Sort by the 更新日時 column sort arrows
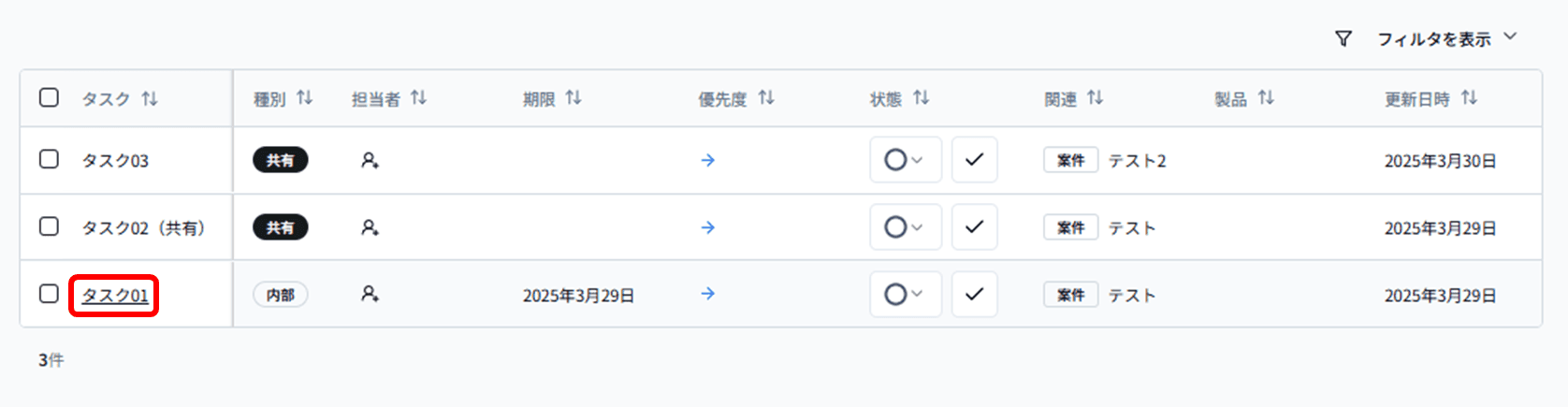The height and width of the screenshot is (407, 1568). click(x=1469, y=98)
